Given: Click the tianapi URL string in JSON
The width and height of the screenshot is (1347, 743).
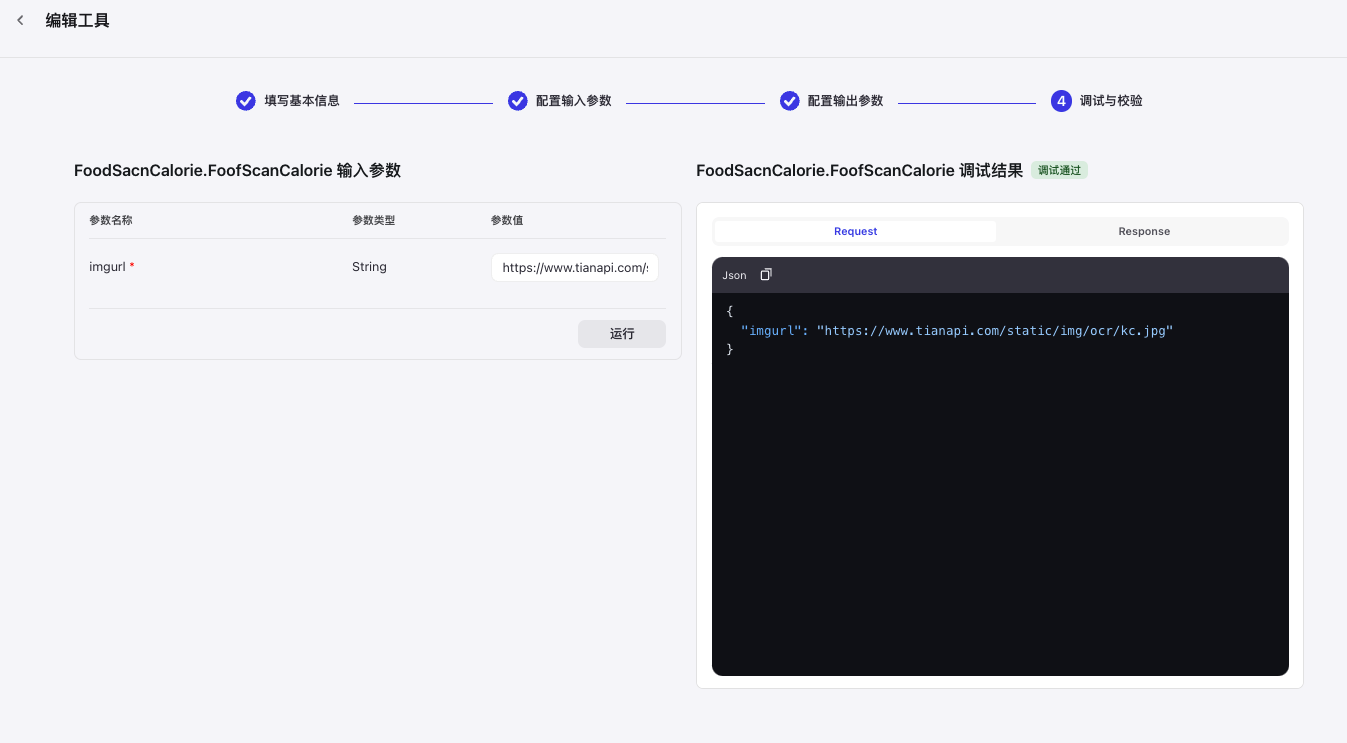Looking at the screenshot, I should (x=995, y=330).
